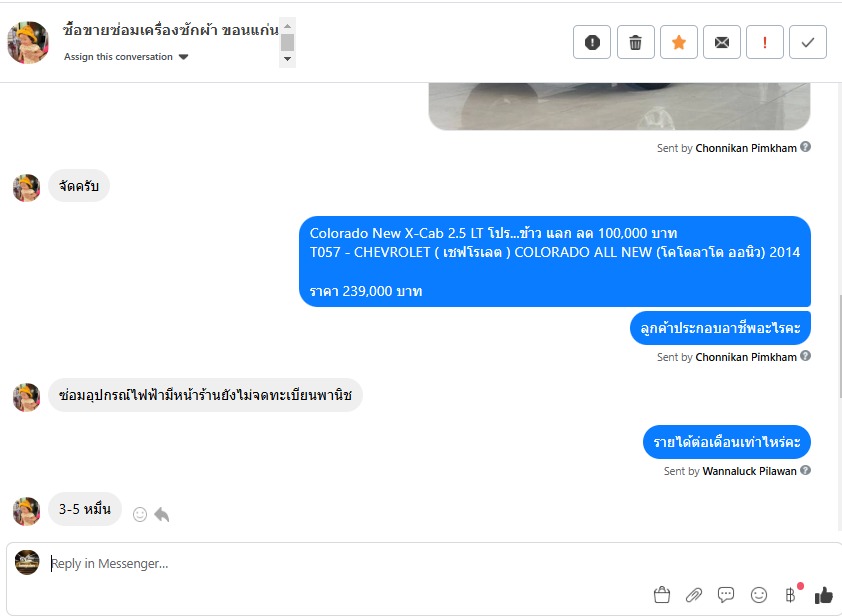The width and height of the screenshot is (842, 616).
Task: Click the name scroll down arrow
Action: [x=287, y=59]
